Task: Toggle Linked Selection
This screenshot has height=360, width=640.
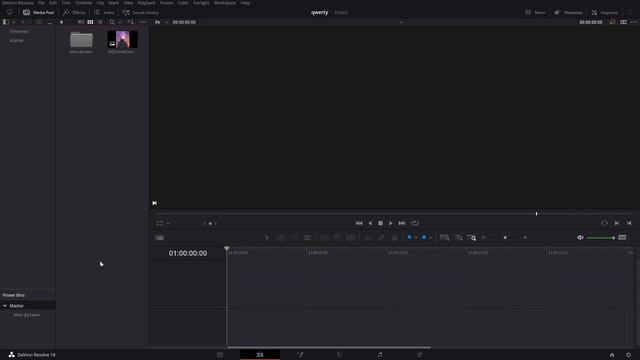Action: [x=381, y=238]
